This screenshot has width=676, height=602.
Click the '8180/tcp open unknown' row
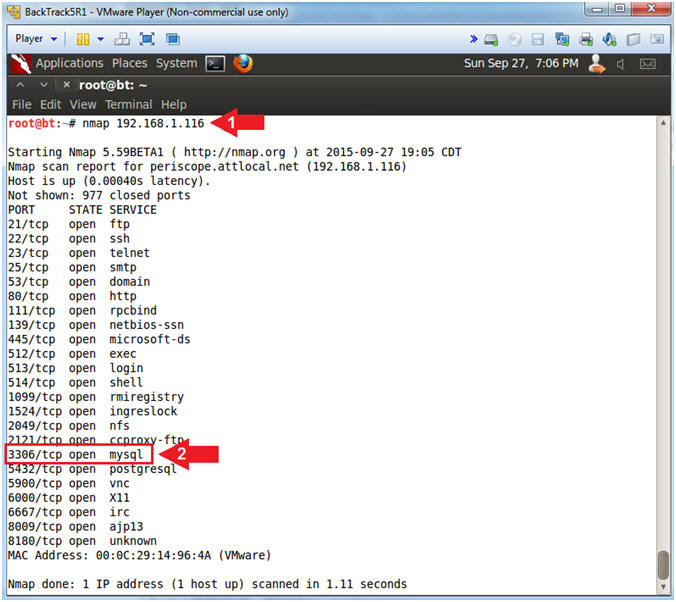click(82, 541)
